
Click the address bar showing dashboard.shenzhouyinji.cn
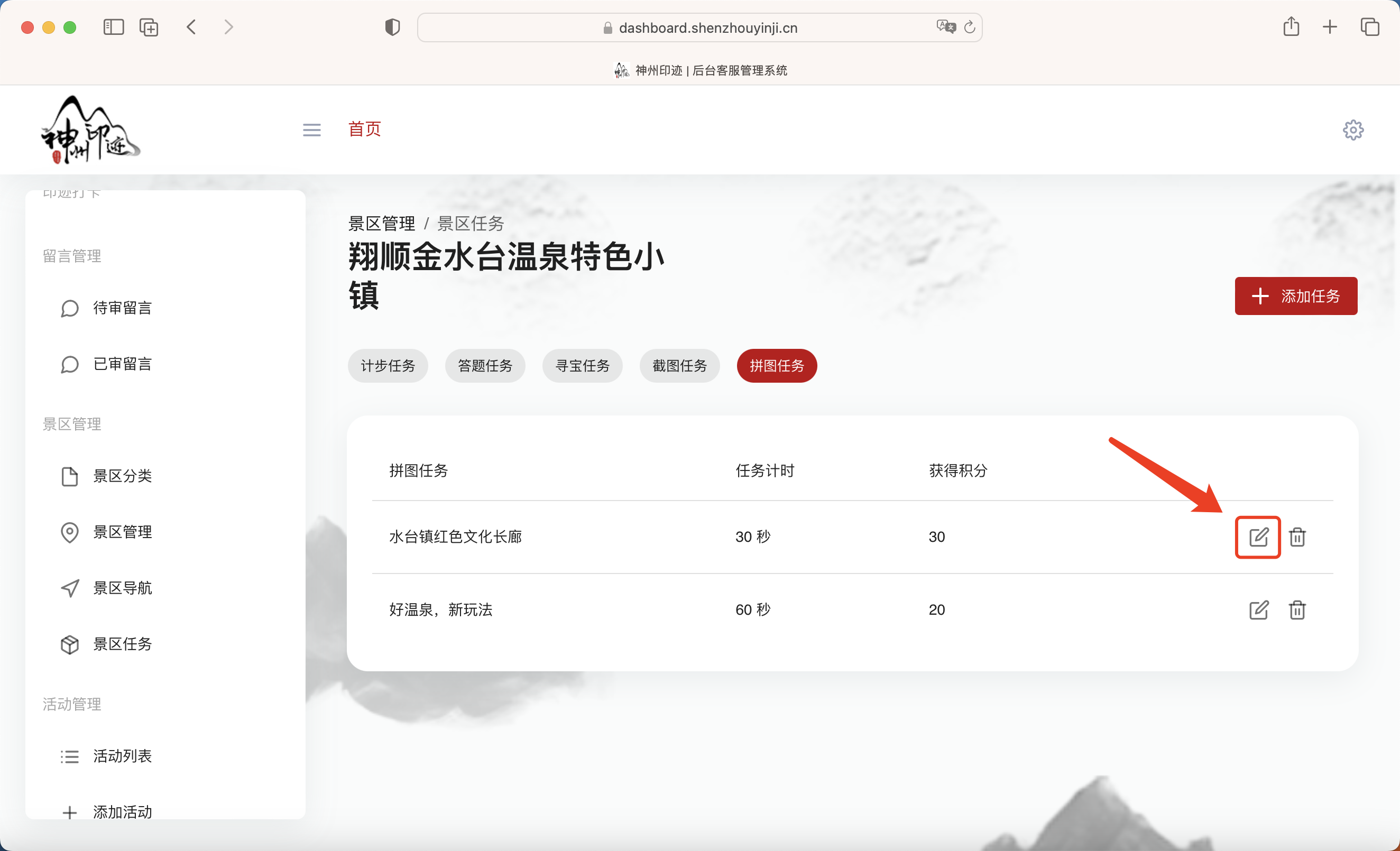click(700, 27)
